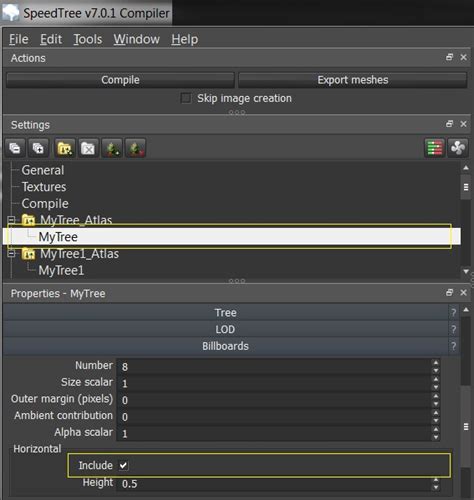This screenshot has width=474, height=500.
Task: Click Settings tree scrollbar down arrow
Action: pyautogui.click(x=466, y=272)
